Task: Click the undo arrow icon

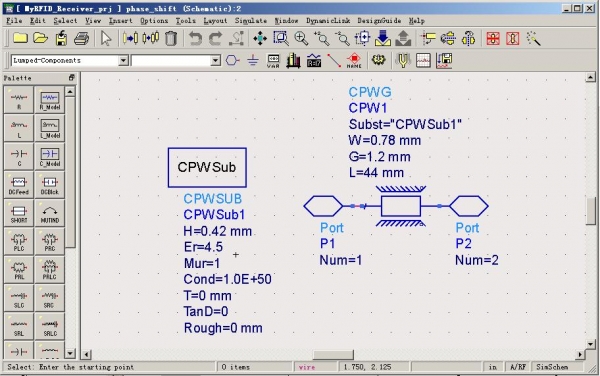Action: click(x=195, y=38)
